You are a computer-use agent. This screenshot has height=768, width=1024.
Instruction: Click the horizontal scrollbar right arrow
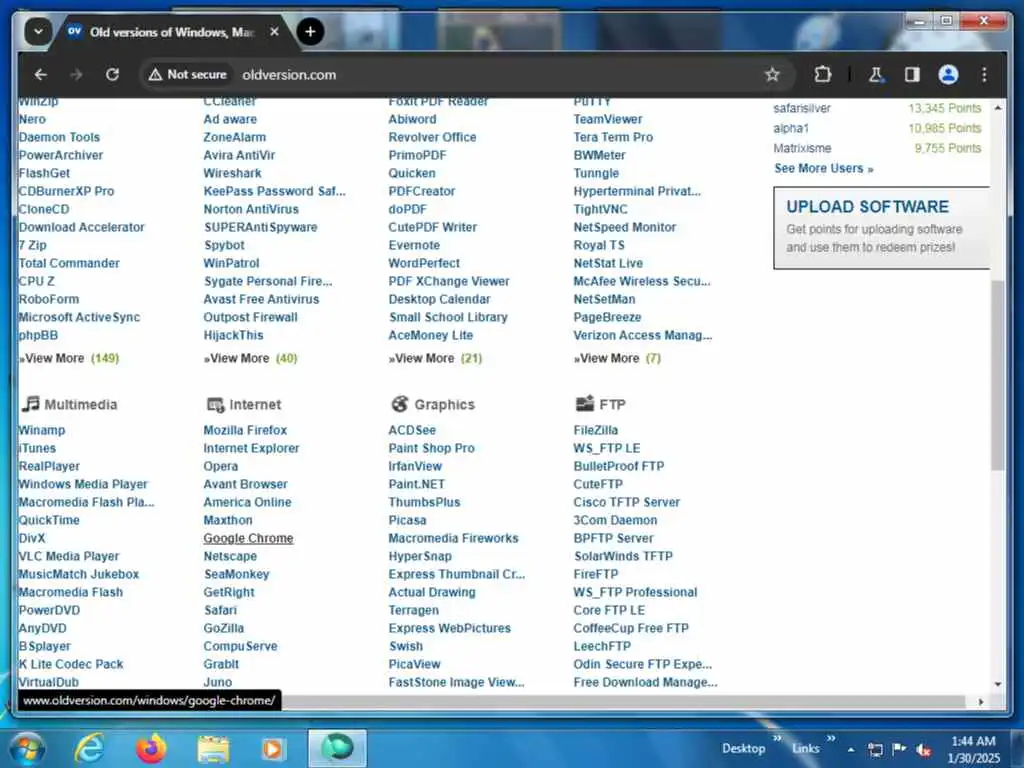[981, 702]
